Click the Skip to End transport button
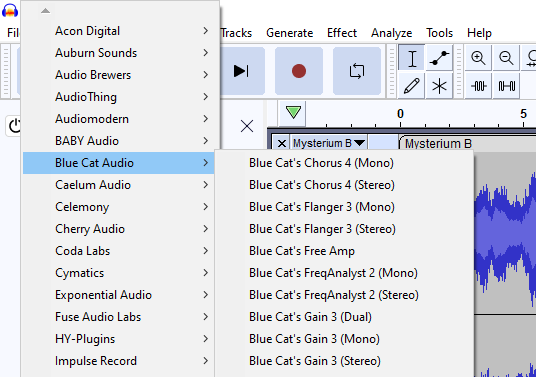This screenshot has width=536, height=377. 241,71
